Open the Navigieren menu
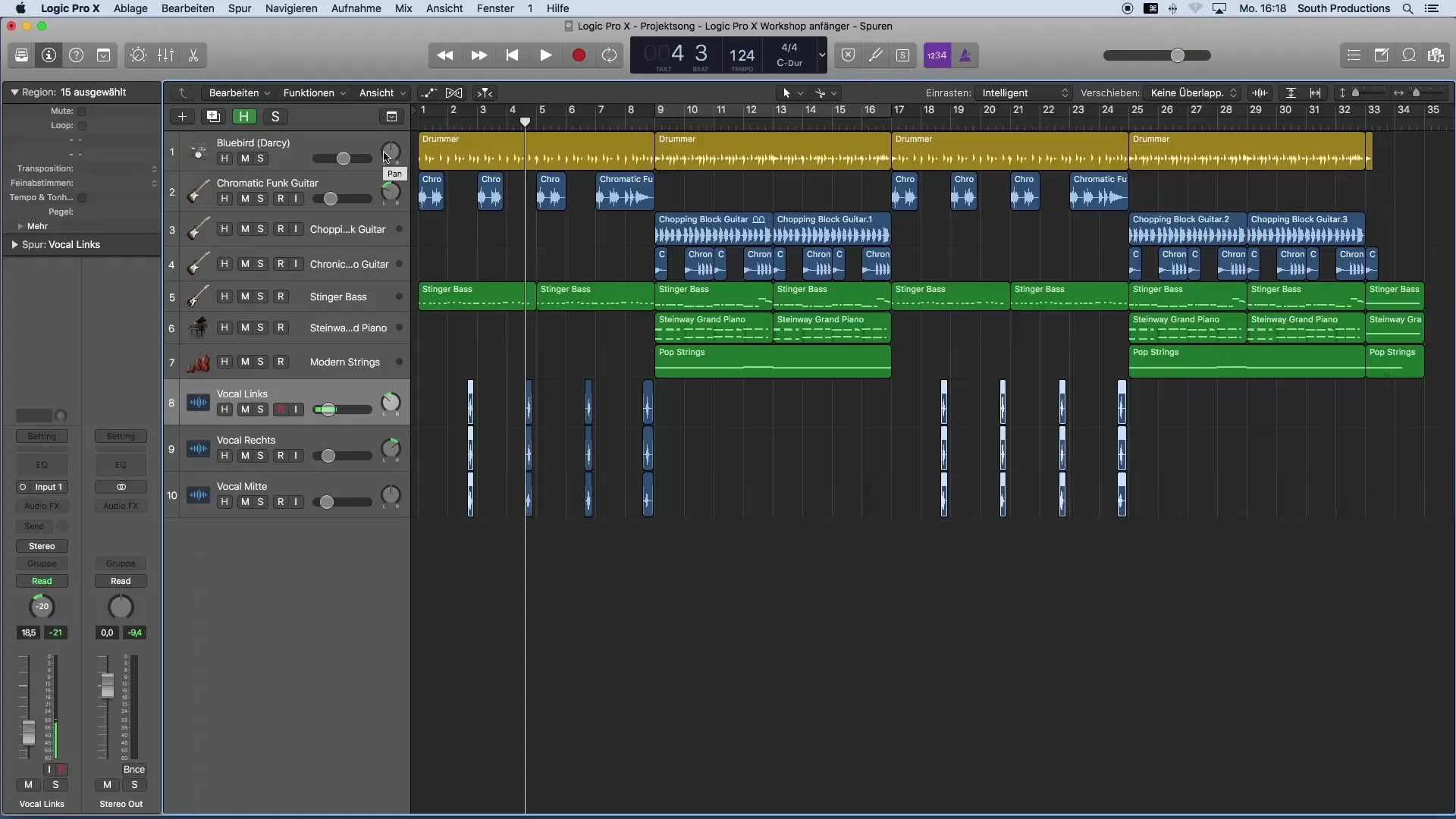 [291, 8]
